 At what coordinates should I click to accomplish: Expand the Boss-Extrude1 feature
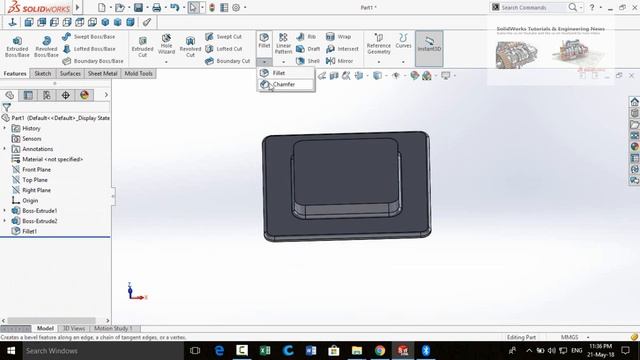pos(4,211)
